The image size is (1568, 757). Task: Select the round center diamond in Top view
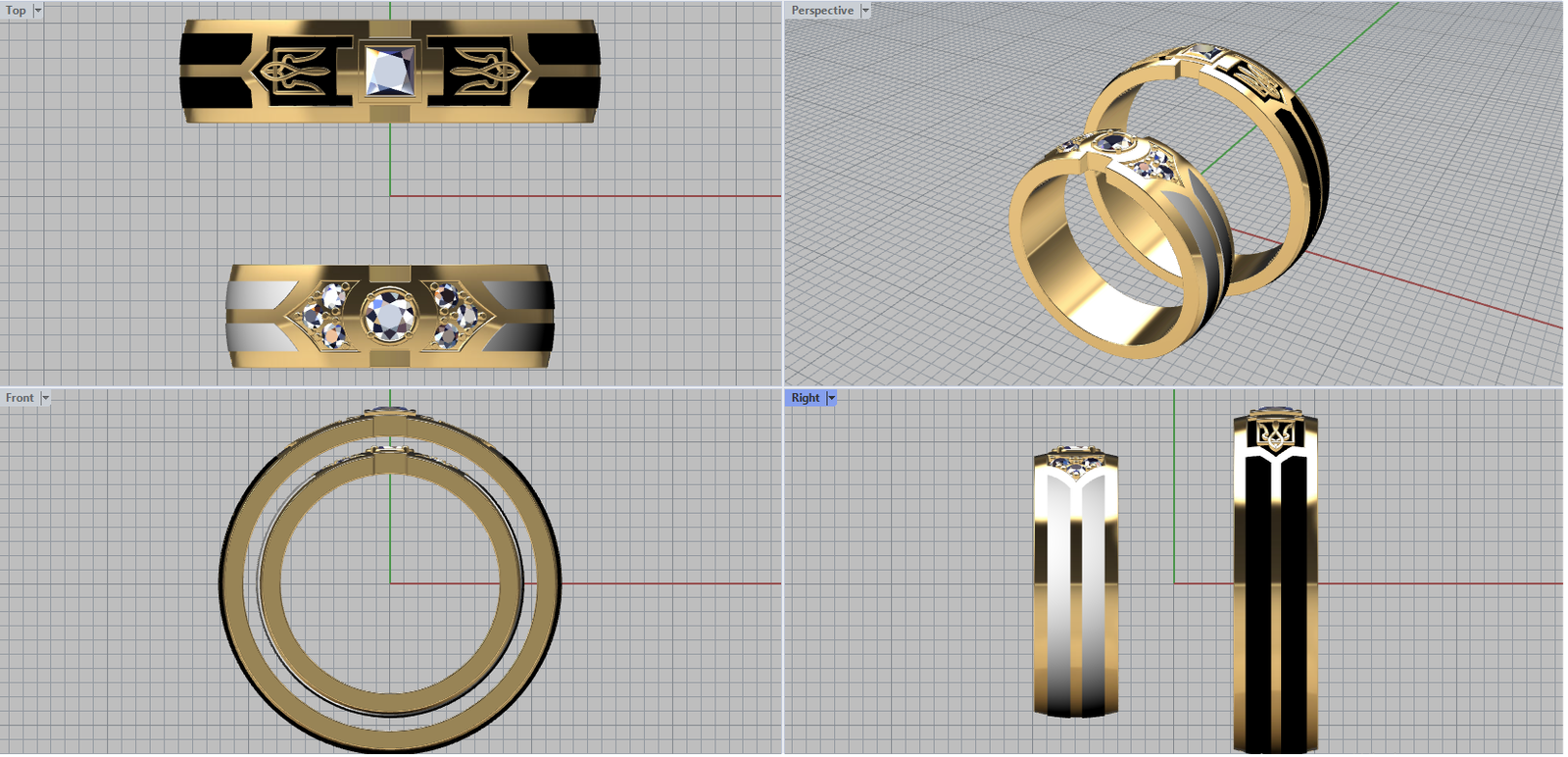point(390,316)
